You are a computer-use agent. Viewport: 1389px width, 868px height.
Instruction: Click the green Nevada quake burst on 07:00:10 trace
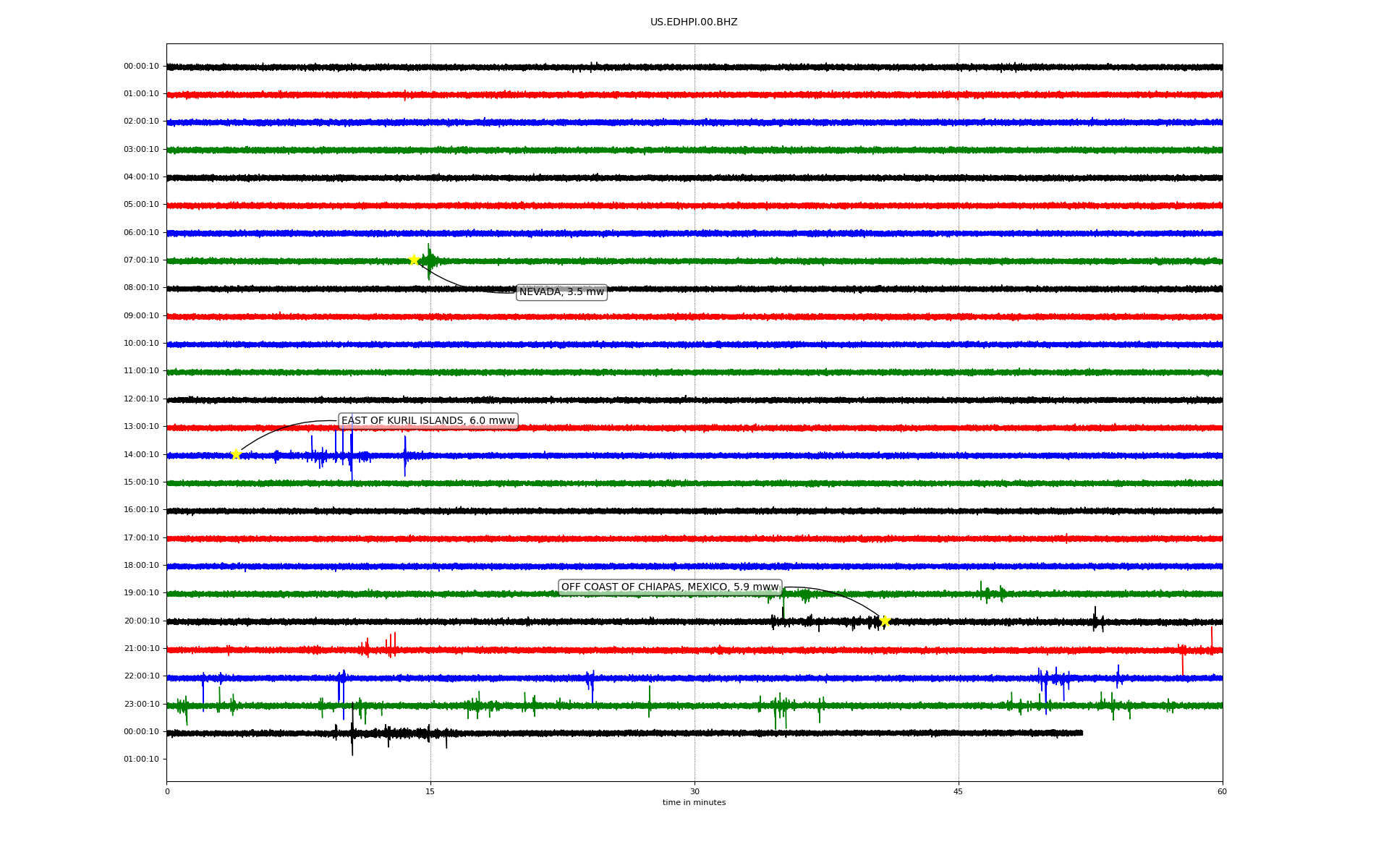point(429,261)
